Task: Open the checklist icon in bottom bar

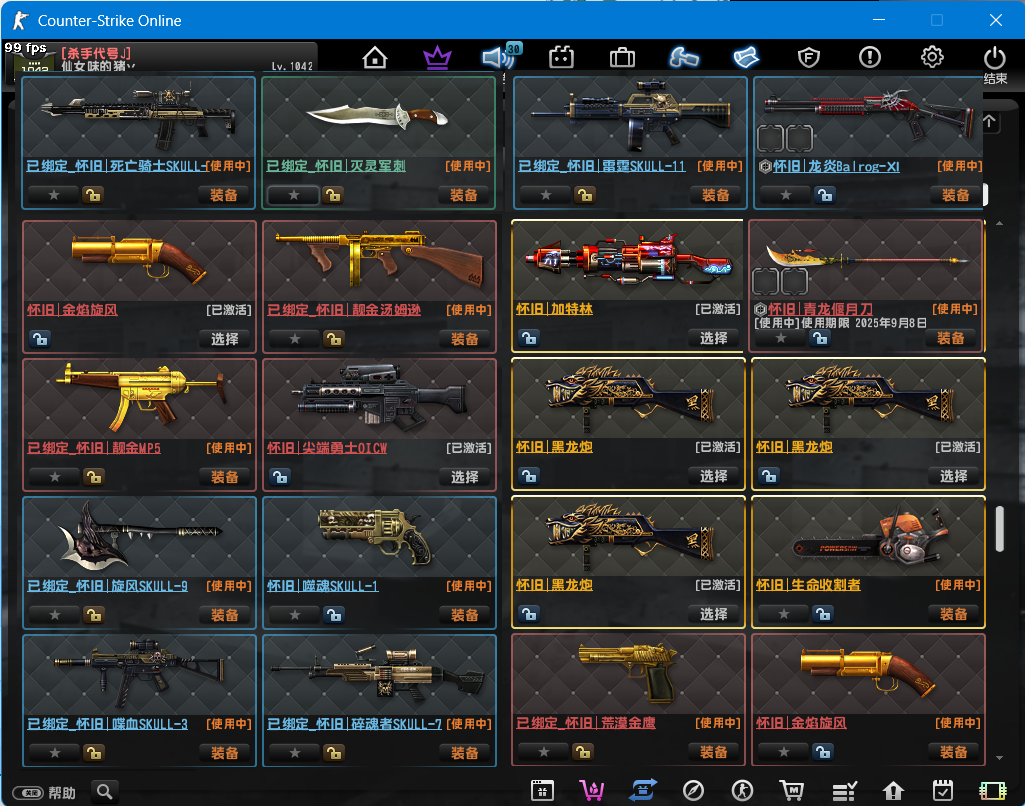Action: tap(844, 791)
